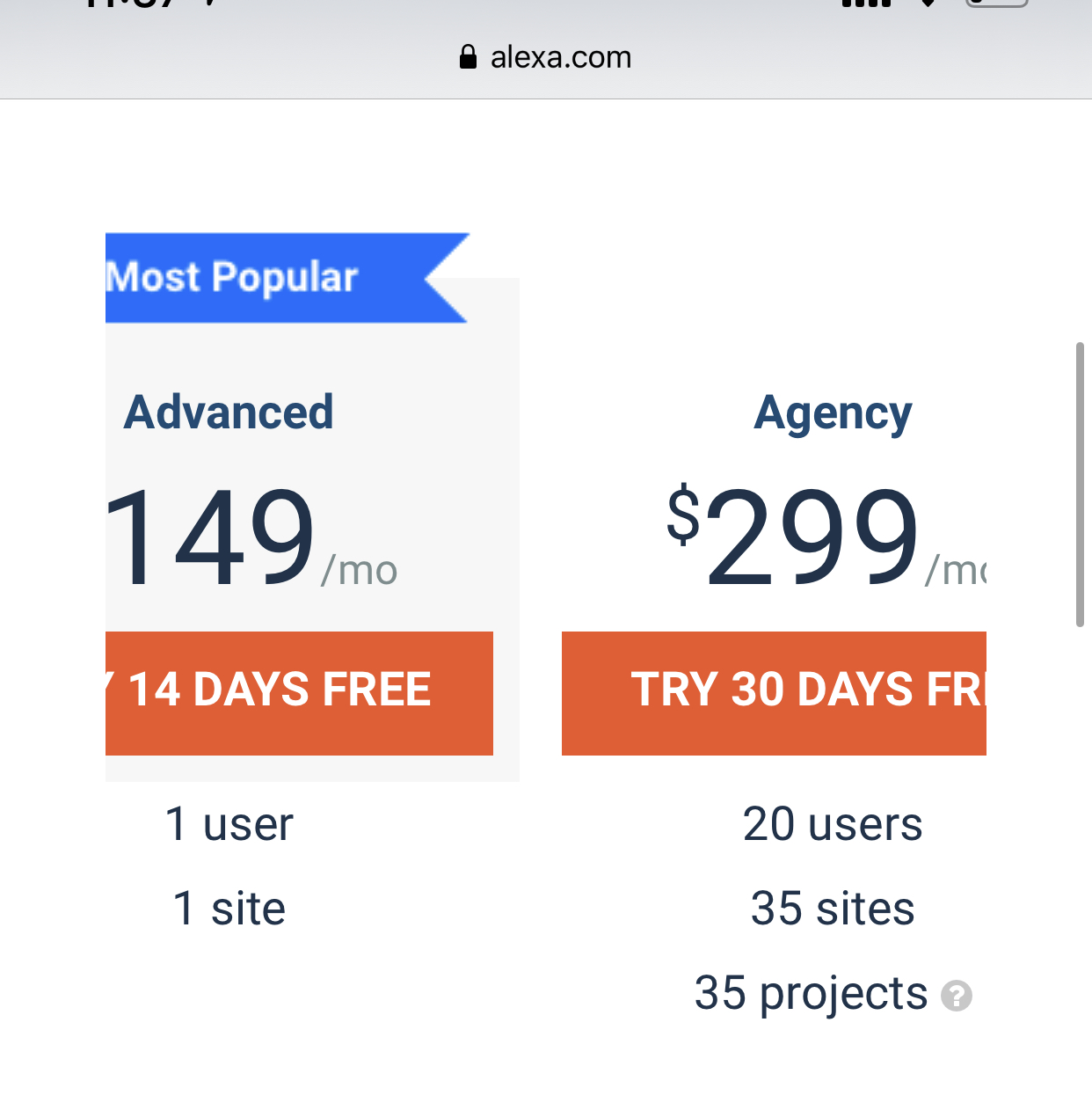Tap the signal bars in the status bar

tap(866, 3)
